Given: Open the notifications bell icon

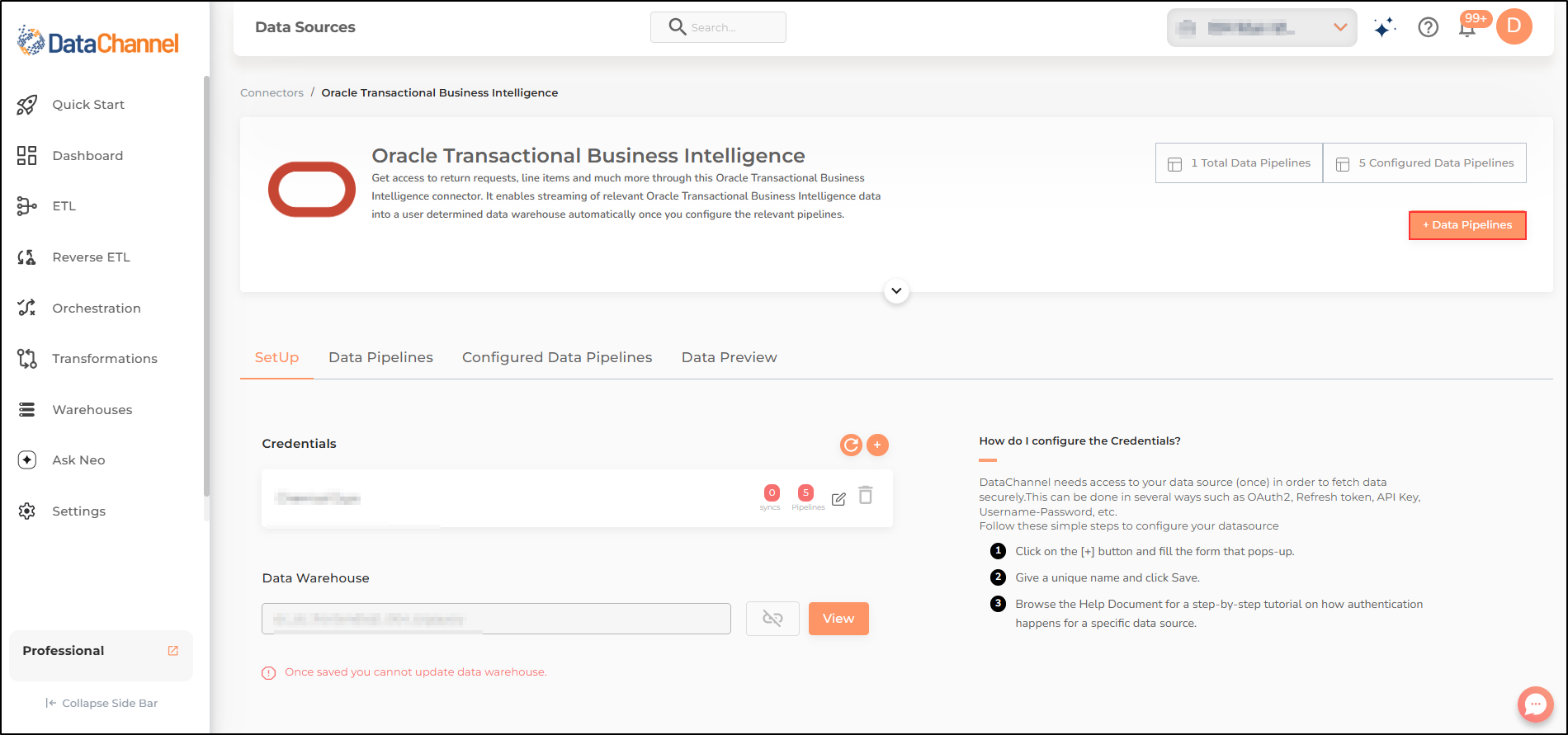Looking at the screenshot, I should click(x=1467, y=28).
